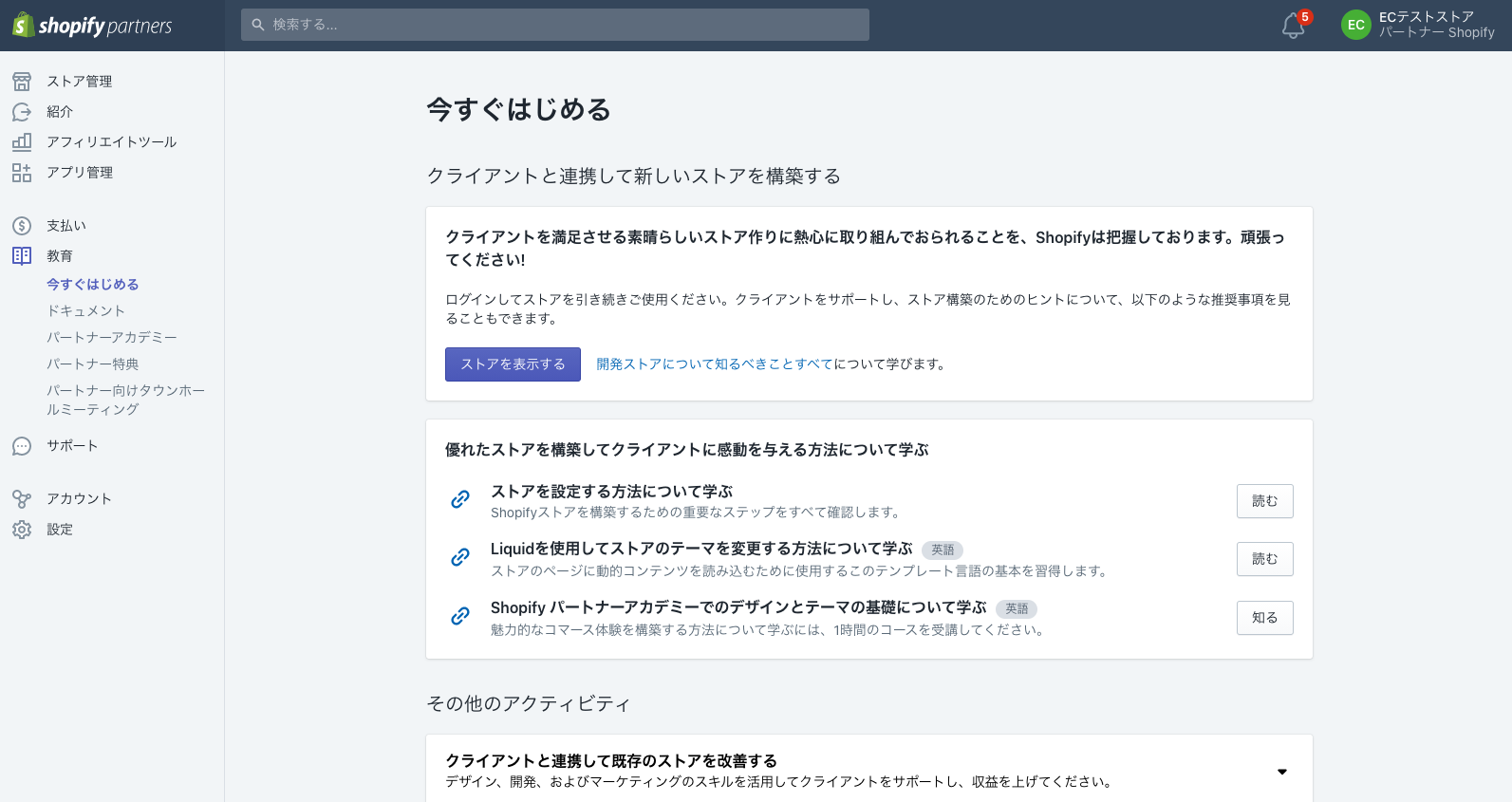Click the link icon beside the Liquid article
This screenshot has height=802, width=1512.
pyautogui.click(x=460, y=557)
